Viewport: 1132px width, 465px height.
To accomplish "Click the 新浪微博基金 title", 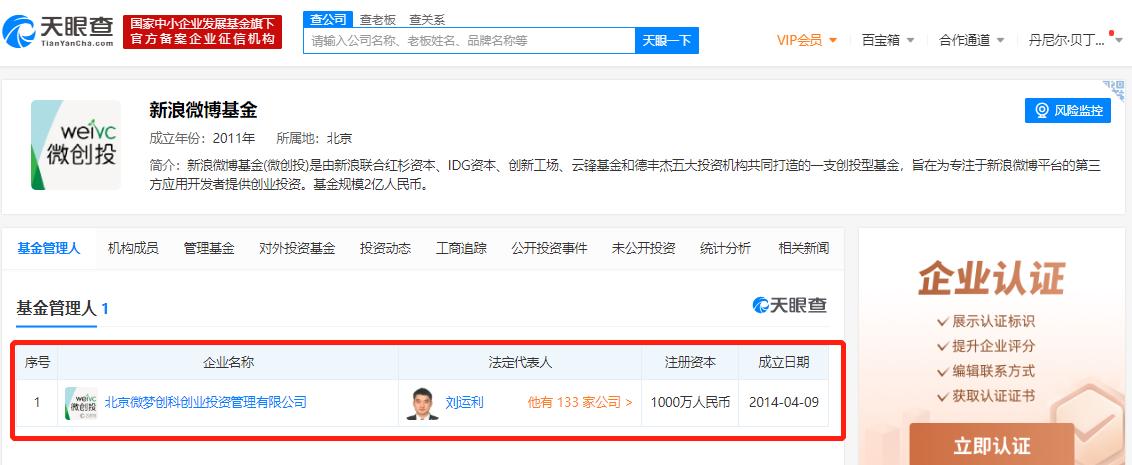I will click(203, 110).
